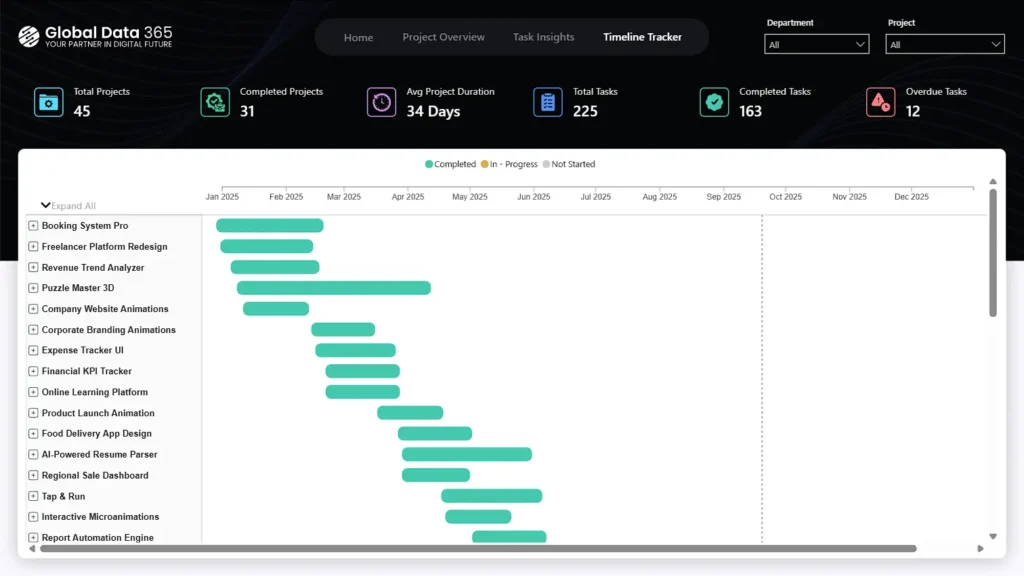Click the scroll down arrow

(x=993, y=536)
